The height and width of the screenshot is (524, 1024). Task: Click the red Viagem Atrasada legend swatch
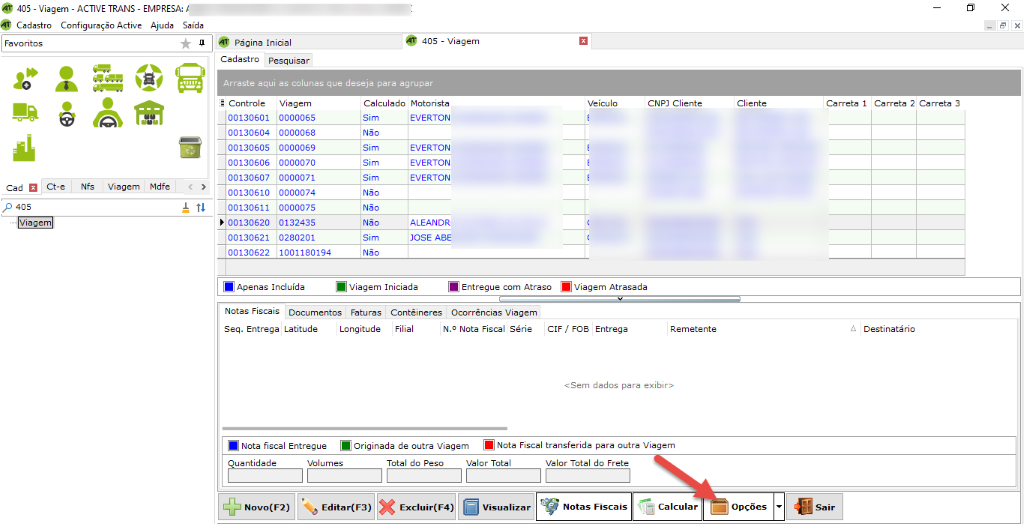pyautogui.click(x=567, y=286)
